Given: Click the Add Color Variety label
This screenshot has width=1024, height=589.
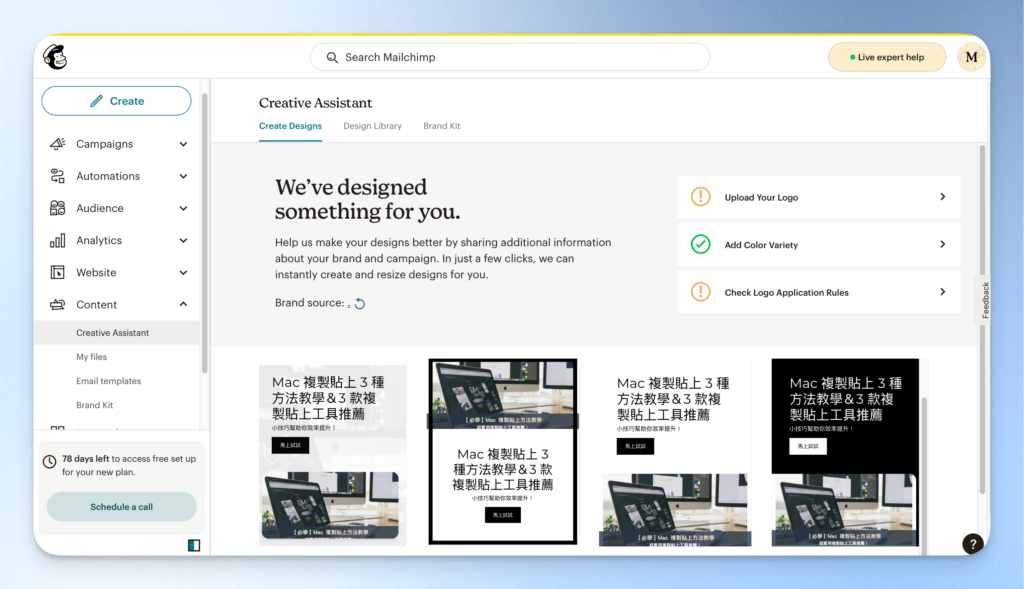Looking at the screenshot, I should 761,245.
